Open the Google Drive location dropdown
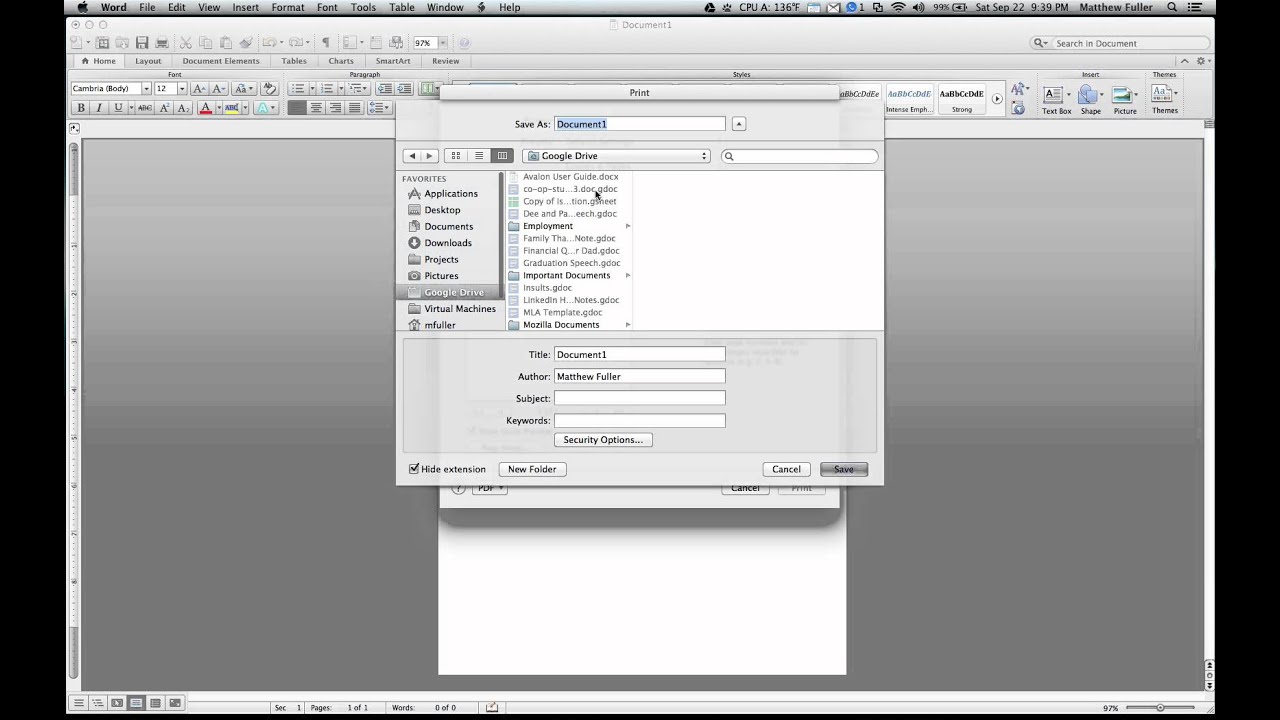1280x720 pixels. [x=617, y=156]
